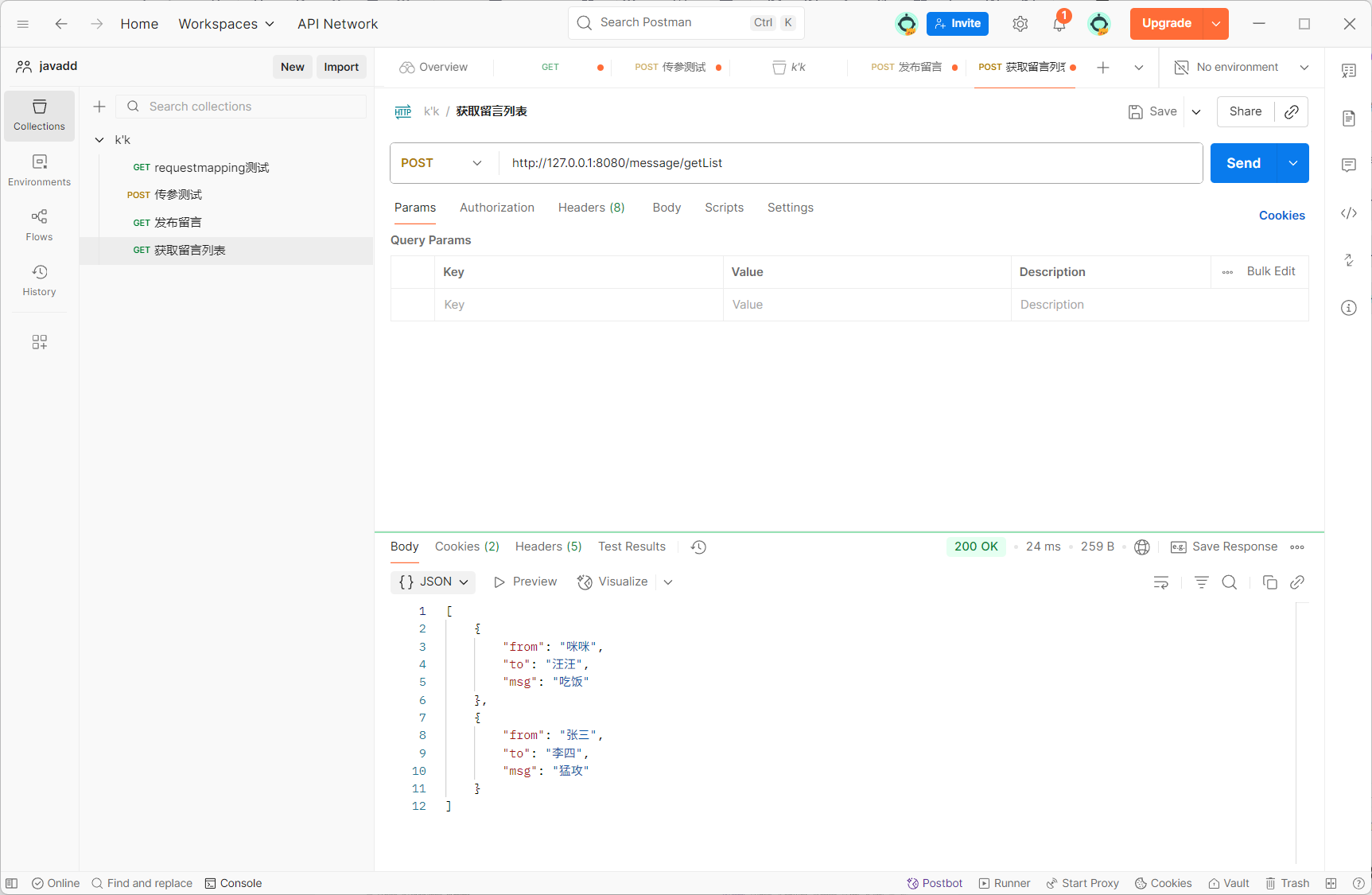Click in the Search Postman field
This screenshot has width=1372, height=895.
click(686, 23)
